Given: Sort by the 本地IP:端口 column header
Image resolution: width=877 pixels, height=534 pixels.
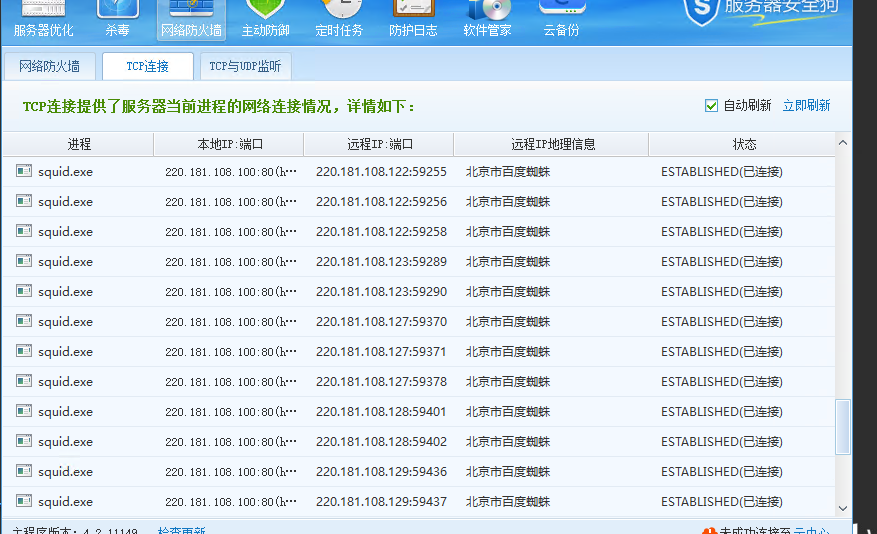Looking at the screenshot, I should tap(229, 144).
